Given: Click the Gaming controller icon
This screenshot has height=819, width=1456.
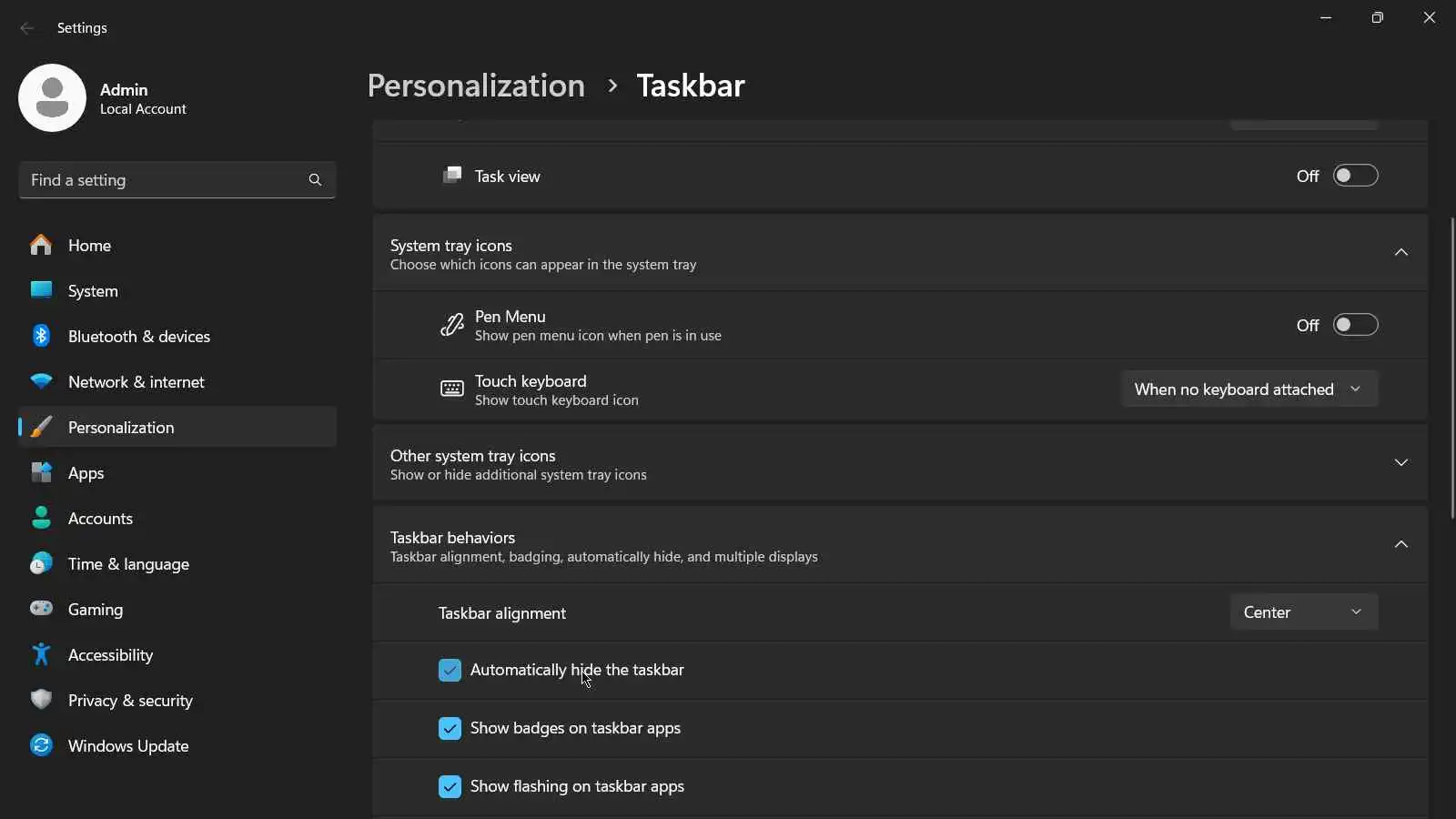Looking at the screenshot, I should [41, 609].
